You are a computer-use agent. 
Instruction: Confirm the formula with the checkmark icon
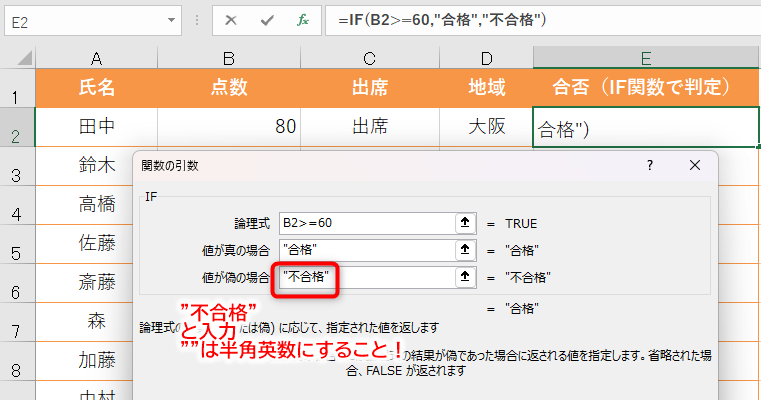point(266,20)
